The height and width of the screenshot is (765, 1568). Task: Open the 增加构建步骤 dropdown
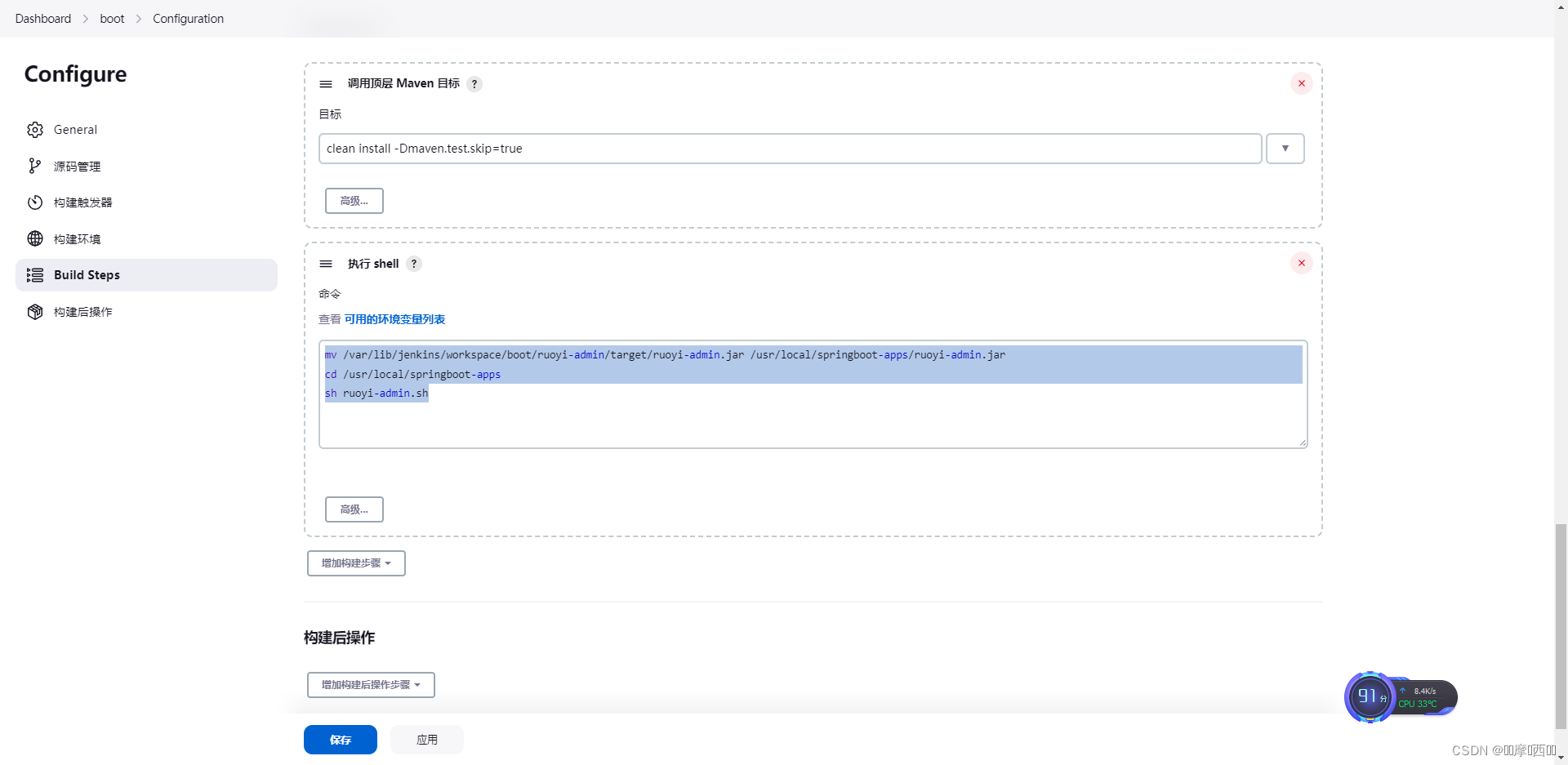tap(356, 563)
